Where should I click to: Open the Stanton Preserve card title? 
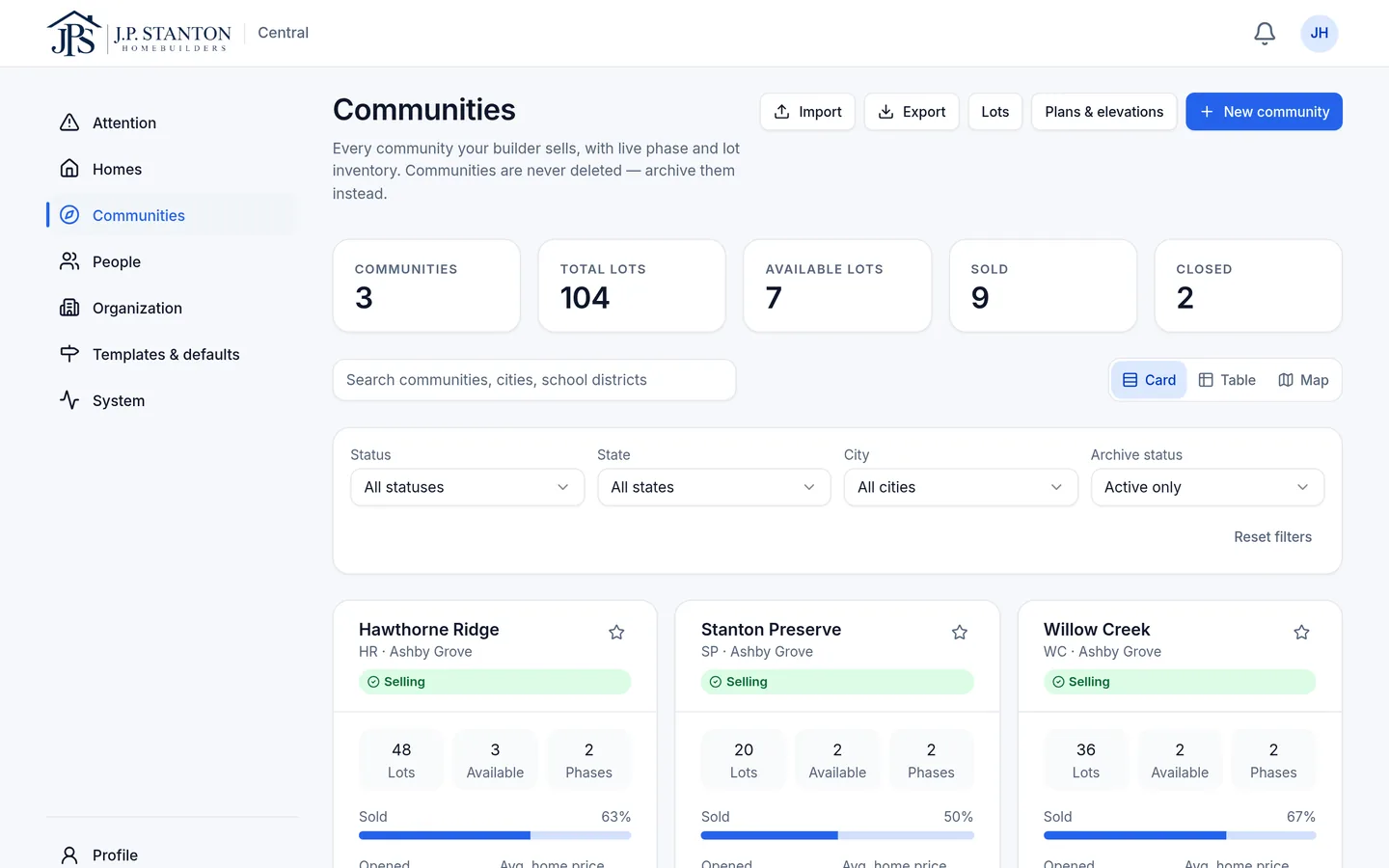771,630
